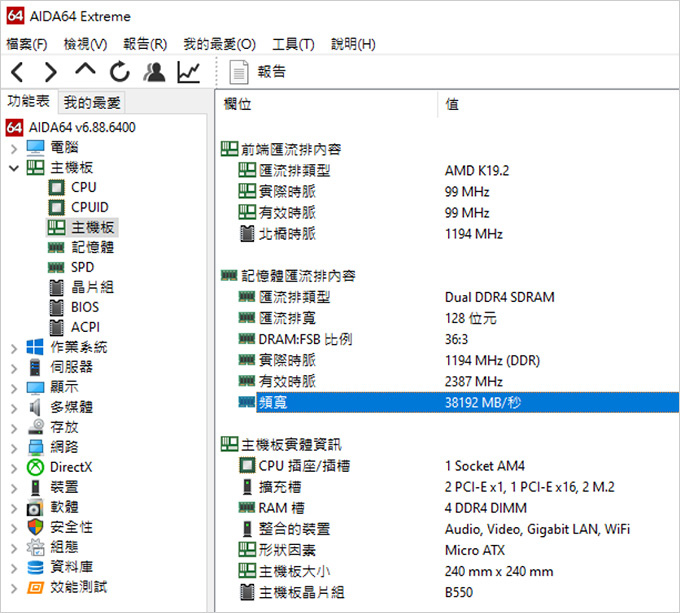Switch to the 我的最愛 tab
Screen dimensions: 680x613
point(92,103)
